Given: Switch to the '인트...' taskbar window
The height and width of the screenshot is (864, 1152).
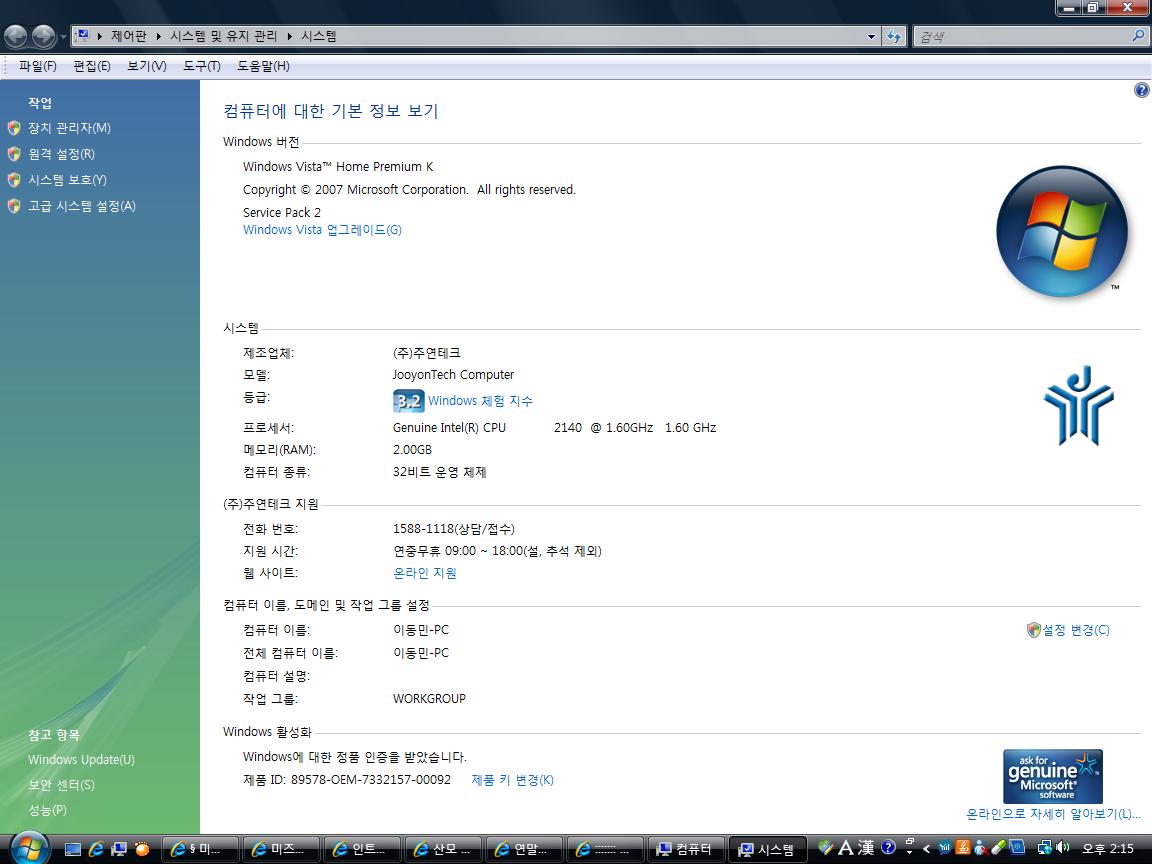Looking at the screenshot, I should 362,849.
